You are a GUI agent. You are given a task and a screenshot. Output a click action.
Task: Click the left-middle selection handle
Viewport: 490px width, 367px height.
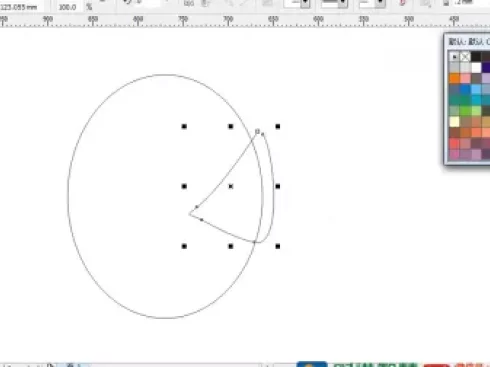pyautogui.click(x=184, y=186)
